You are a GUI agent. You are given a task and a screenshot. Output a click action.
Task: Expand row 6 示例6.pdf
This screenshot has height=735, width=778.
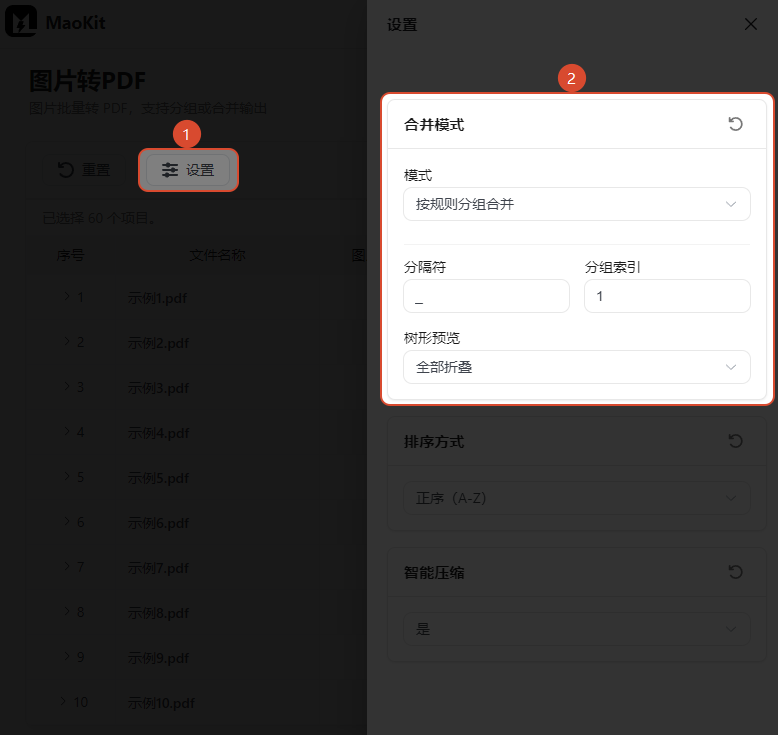pyautogui.click(x=66, y=521)
